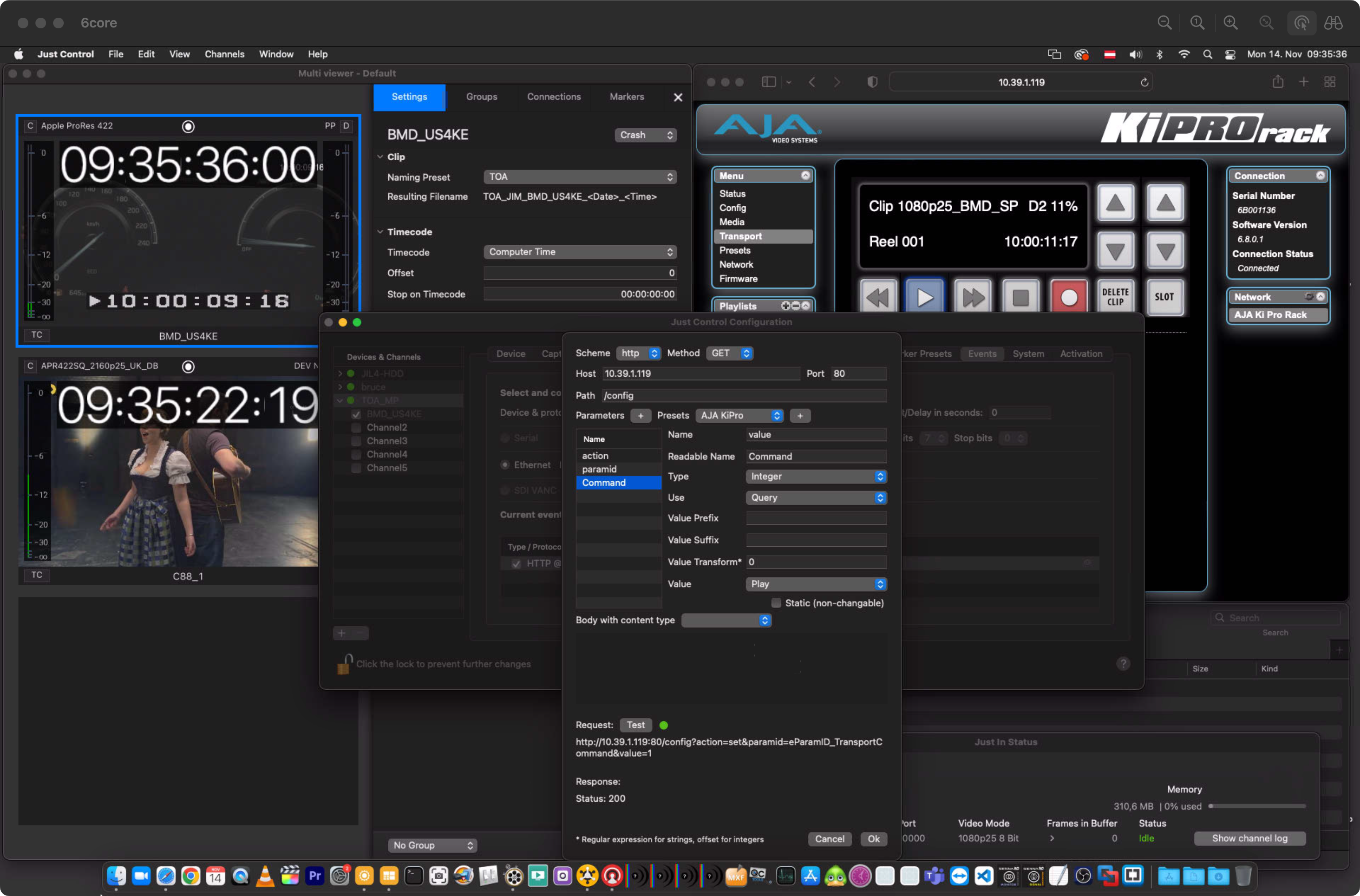The width and height of the screenshot is (1360, 896).
Task: Open a new Safari tab with plus icon
Action: [1303, 82]
